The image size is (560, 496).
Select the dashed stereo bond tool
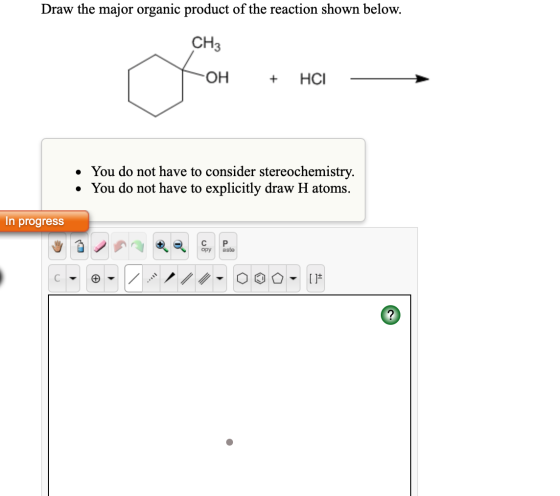pyautogui.click(x=151, y=278)
